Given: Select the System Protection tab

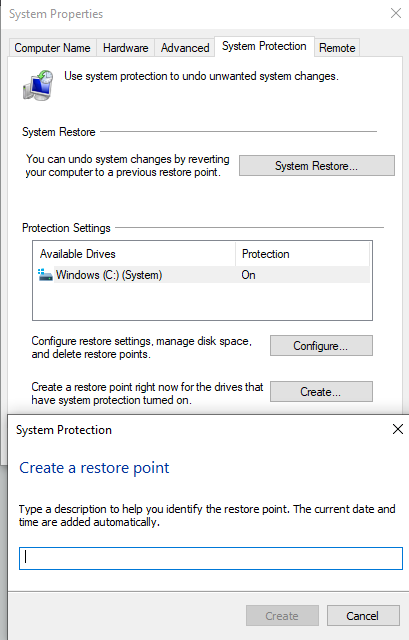Looking at the screenshot, I should click(x=264, y=46).
